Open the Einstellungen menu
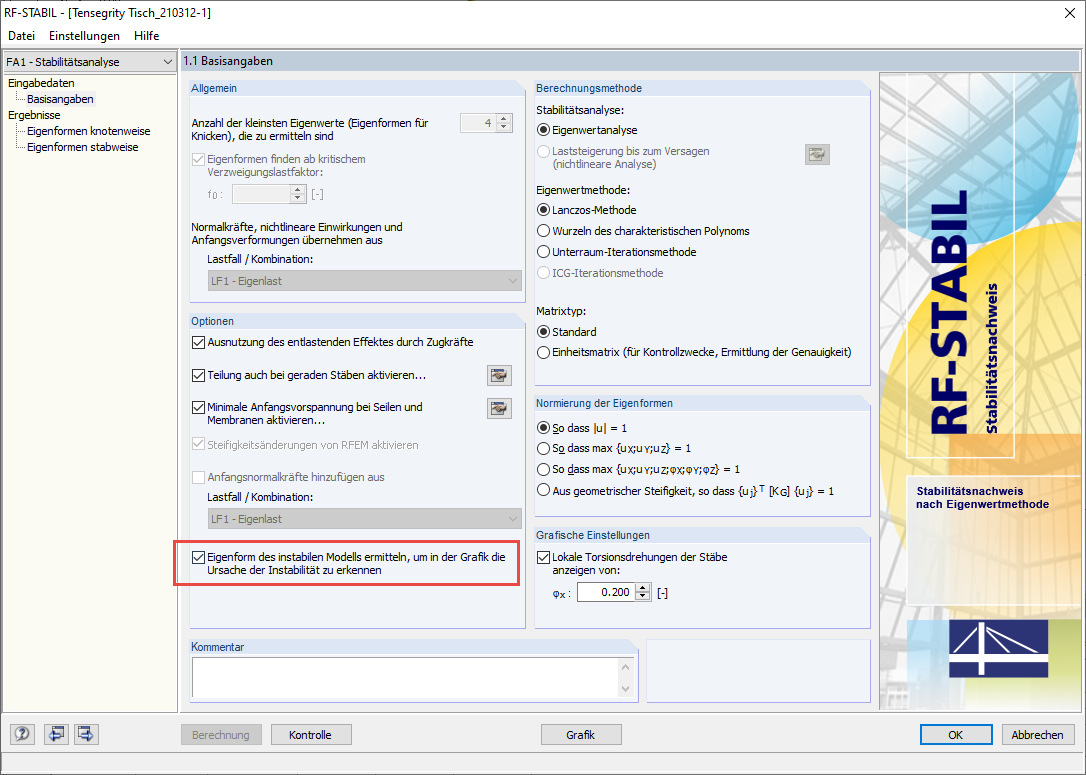Image resolution: width=1086 pixels, height=775 pixels. [x=84, y=35]
